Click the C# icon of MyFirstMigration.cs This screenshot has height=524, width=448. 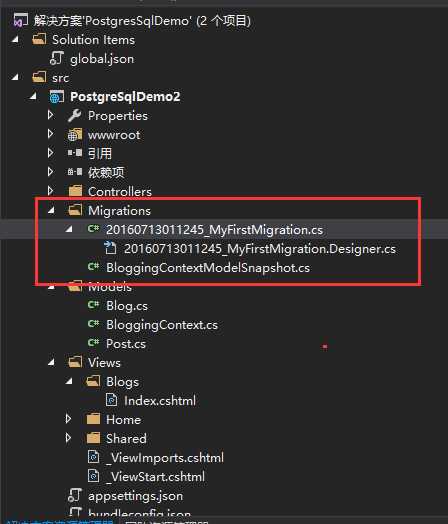pyautogui.click(x=93, y=229)
